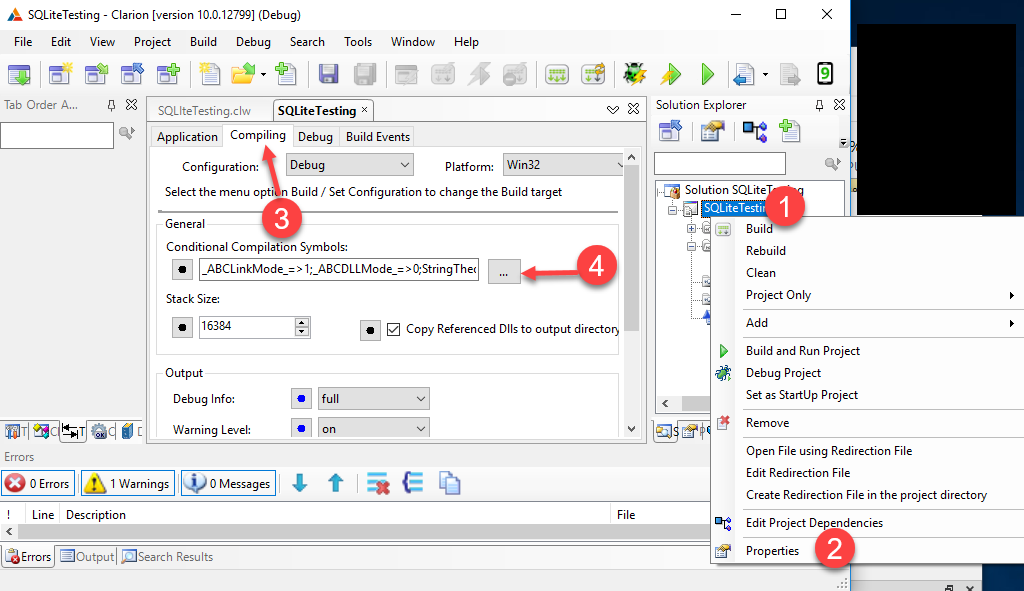Click the copy errors icon in Errors pane

(450, 484)
